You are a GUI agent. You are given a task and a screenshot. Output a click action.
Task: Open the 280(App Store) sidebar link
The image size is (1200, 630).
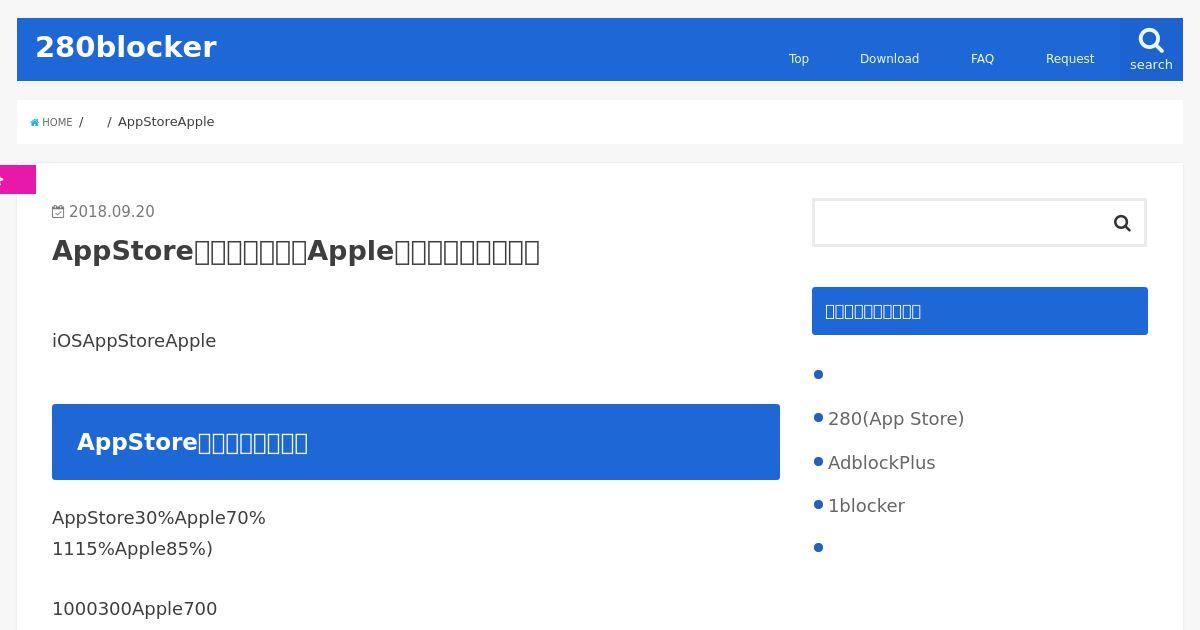coord(896,419)
